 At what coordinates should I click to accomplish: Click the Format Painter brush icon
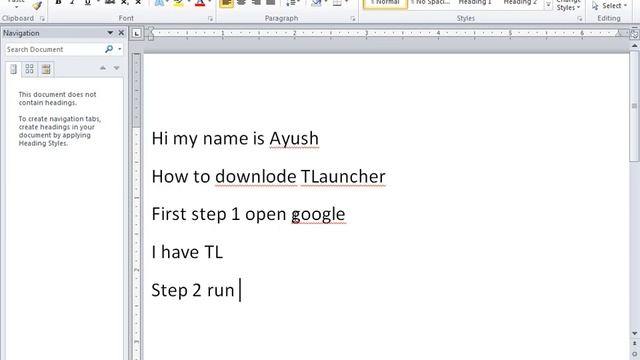click(x=37, y=5)
